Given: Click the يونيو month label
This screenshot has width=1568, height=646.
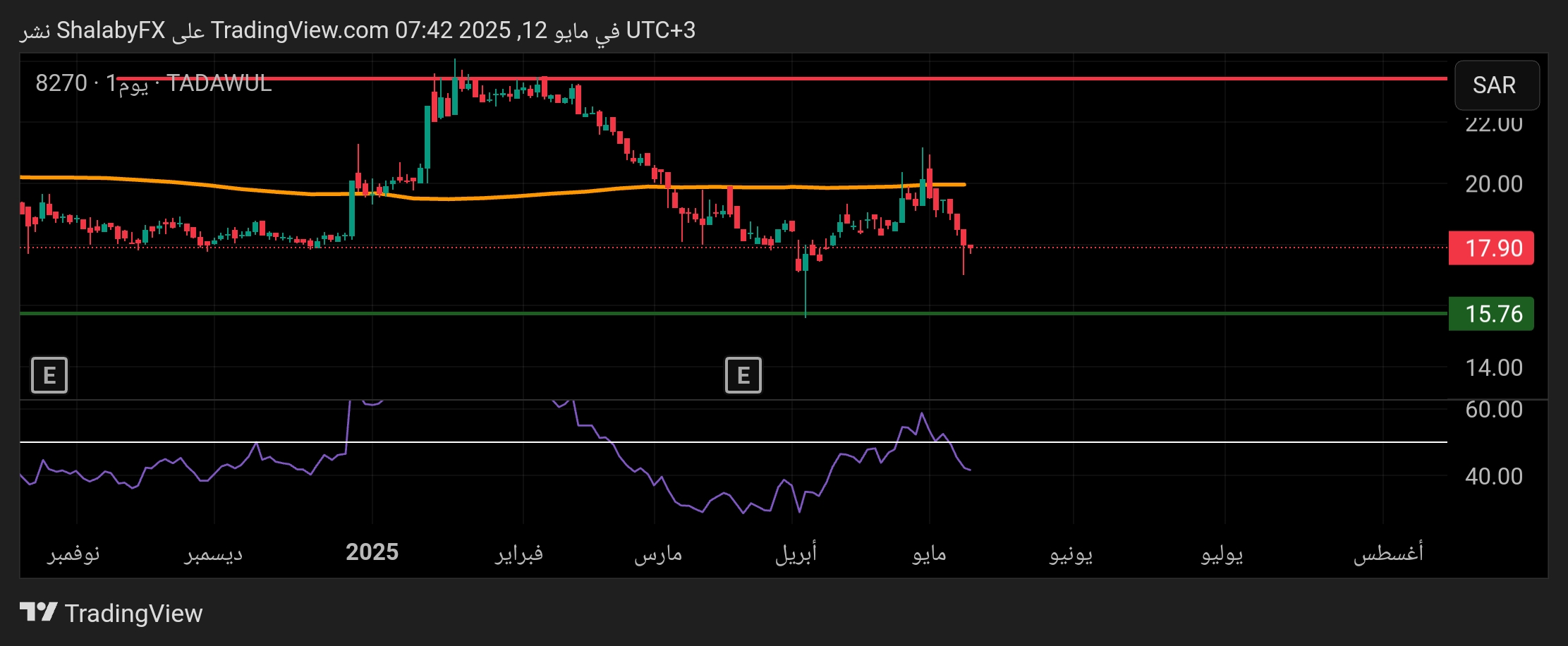Looking at the screenshot, I should 1071,554.
